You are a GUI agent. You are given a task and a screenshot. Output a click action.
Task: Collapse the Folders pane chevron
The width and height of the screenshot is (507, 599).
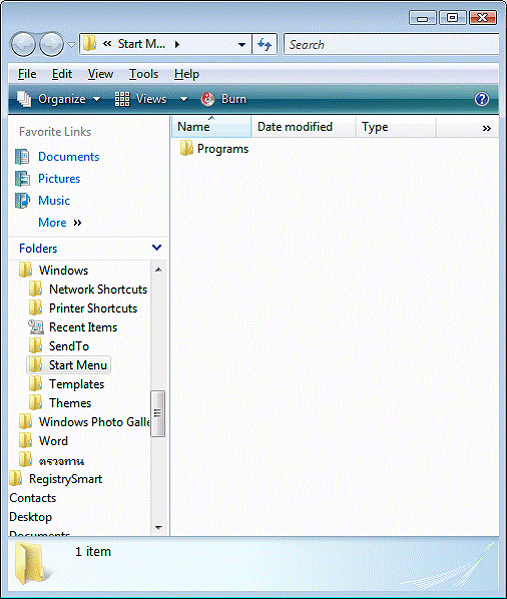[x=157, y=248]
